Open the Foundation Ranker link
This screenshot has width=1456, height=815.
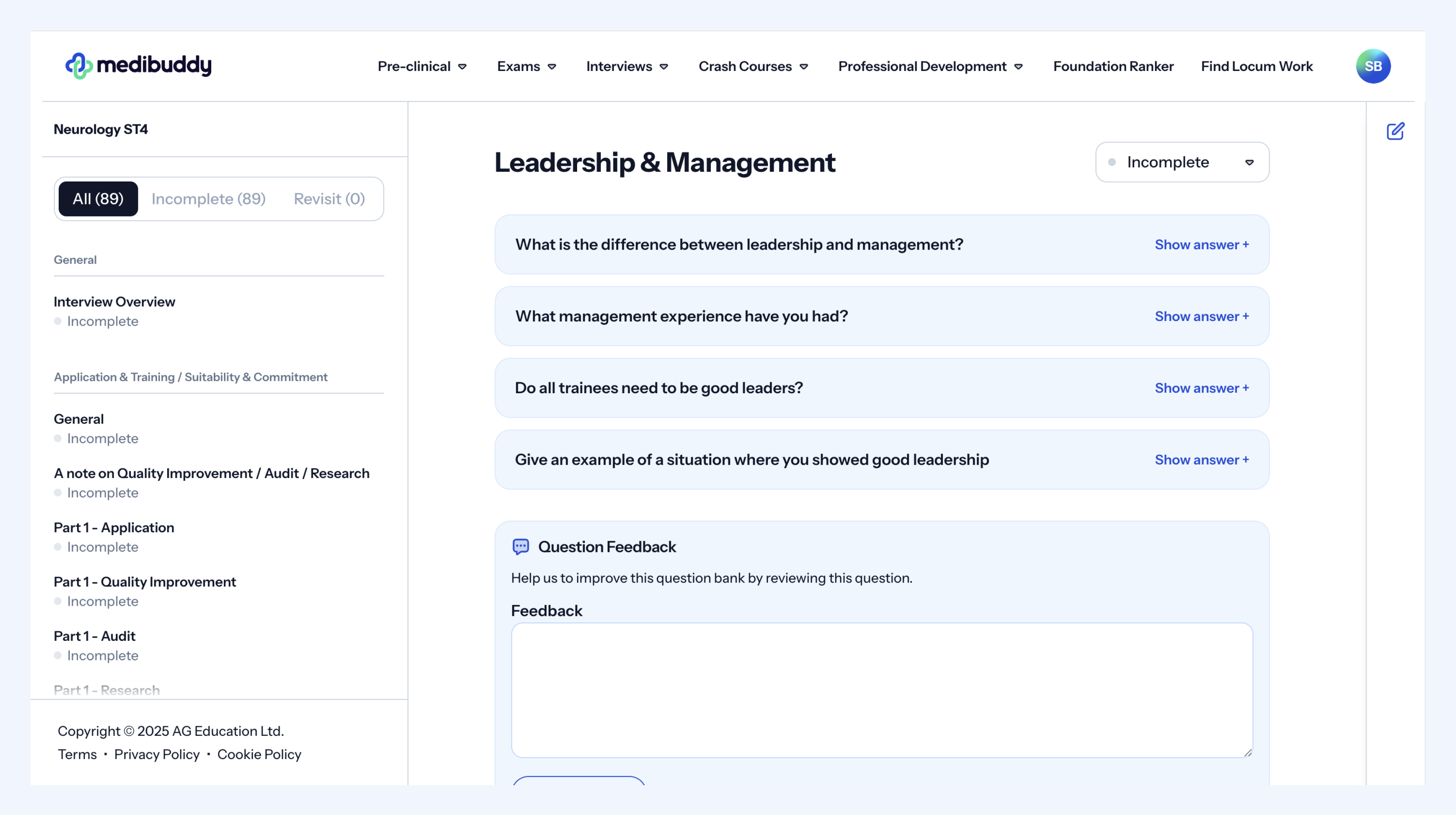coord(1113,66)
